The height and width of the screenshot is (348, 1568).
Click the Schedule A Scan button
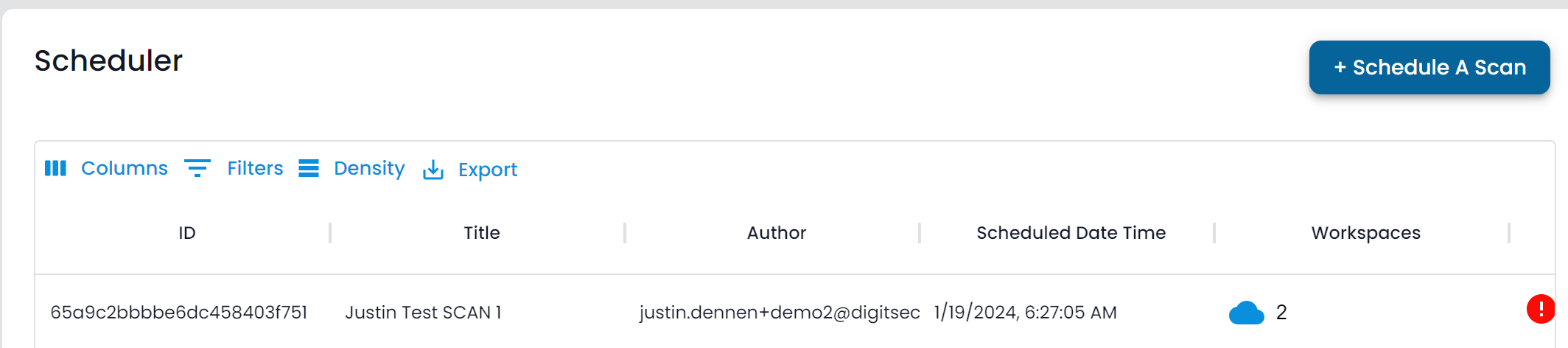1429,67
